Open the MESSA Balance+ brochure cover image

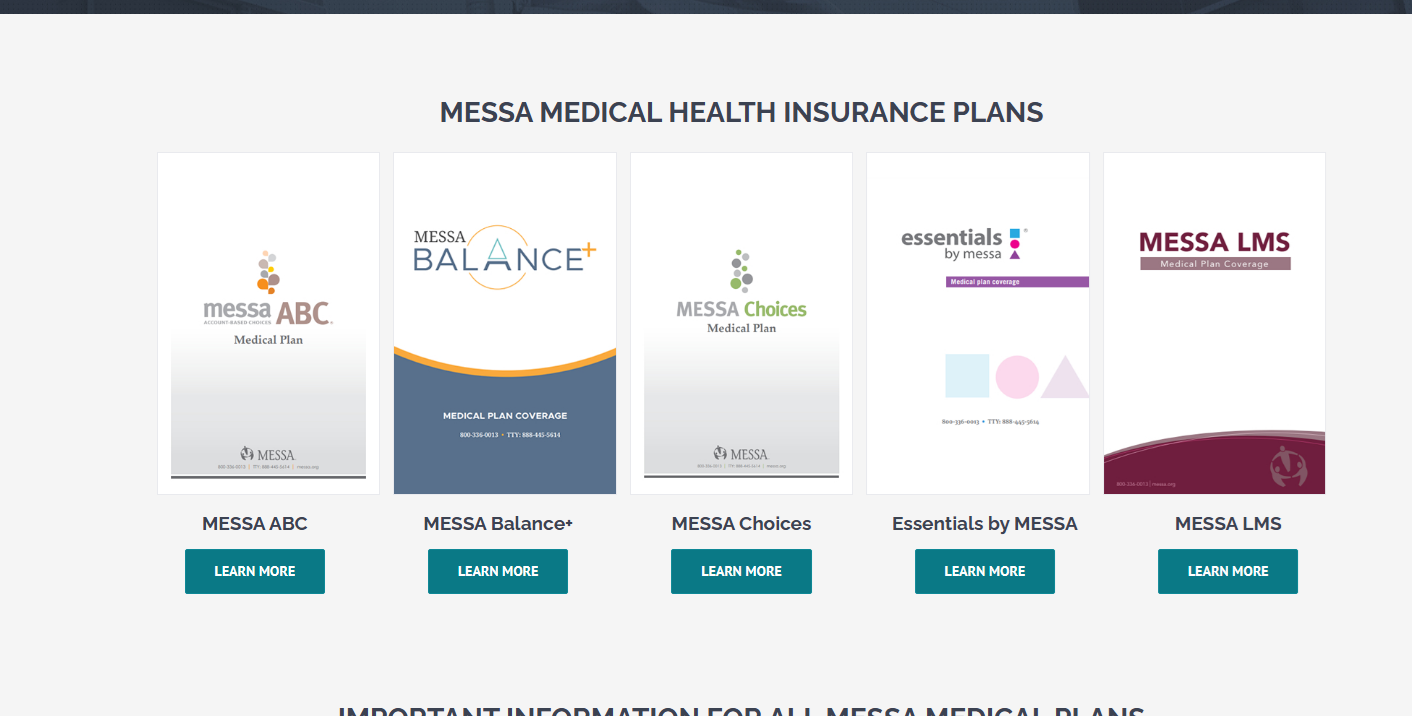pyautogui.click(x=505, y=323)
